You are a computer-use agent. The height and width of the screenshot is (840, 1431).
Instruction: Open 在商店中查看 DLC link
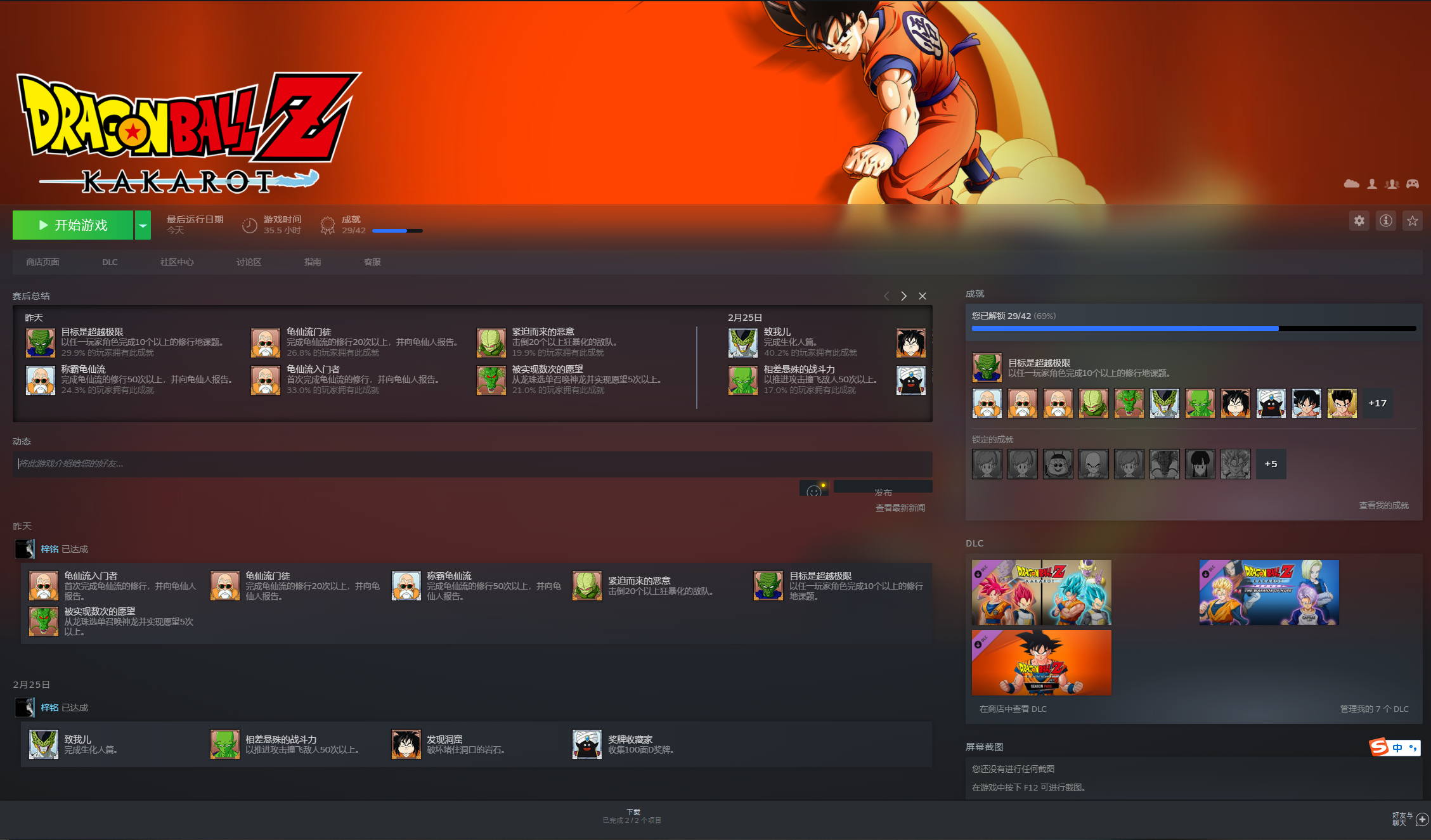1013,709
